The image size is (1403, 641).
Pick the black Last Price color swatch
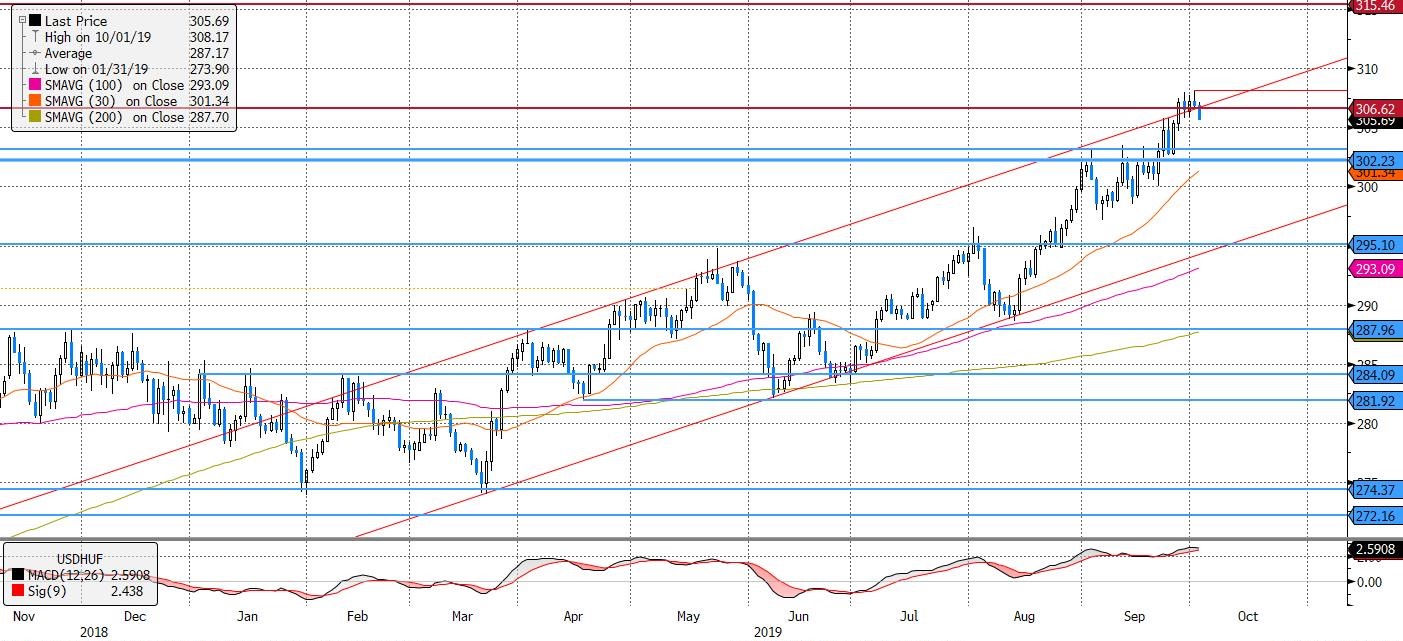click(x=35, y=21)
